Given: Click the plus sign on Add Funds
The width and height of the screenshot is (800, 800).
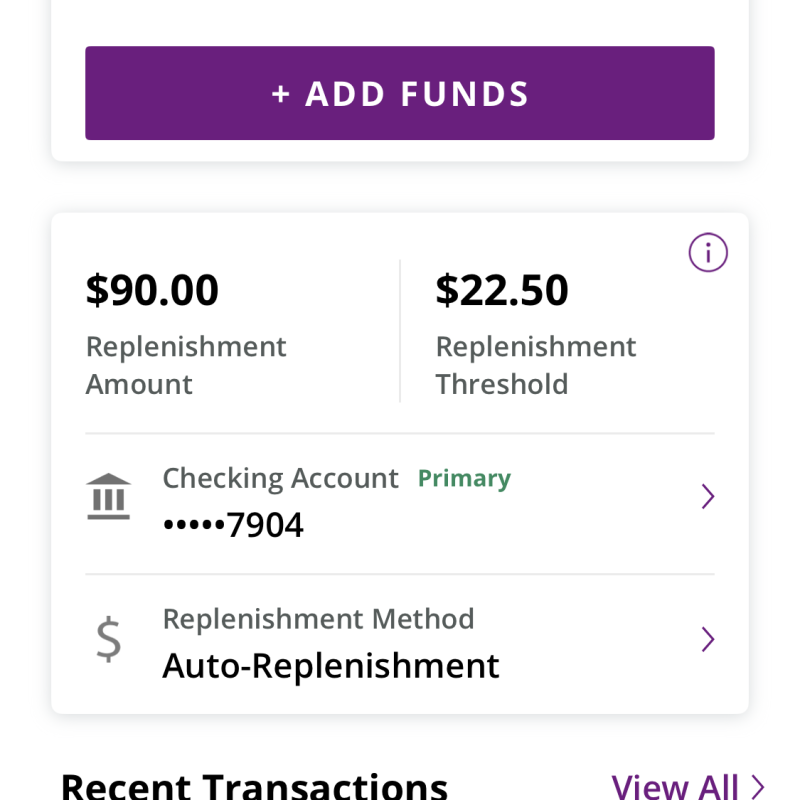Looking at the screenshot, I should 281,94.
